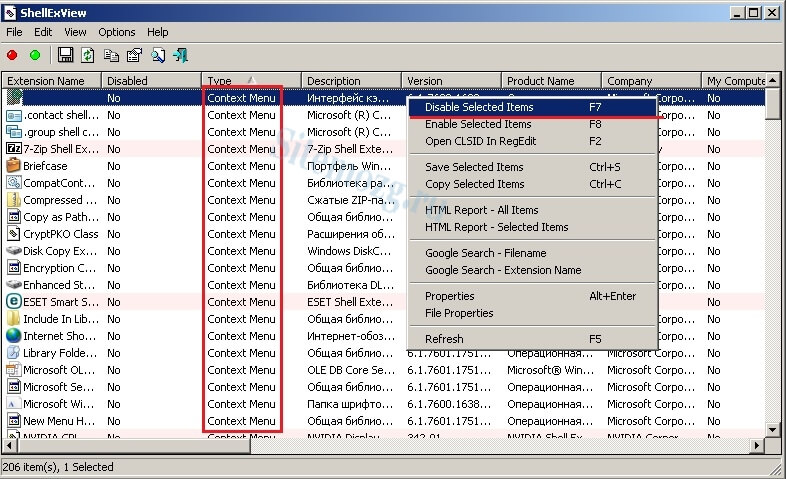Click the red Disable Selected Items toolbar icon
This screenshot has width=786, height=479.
(12, 55)
